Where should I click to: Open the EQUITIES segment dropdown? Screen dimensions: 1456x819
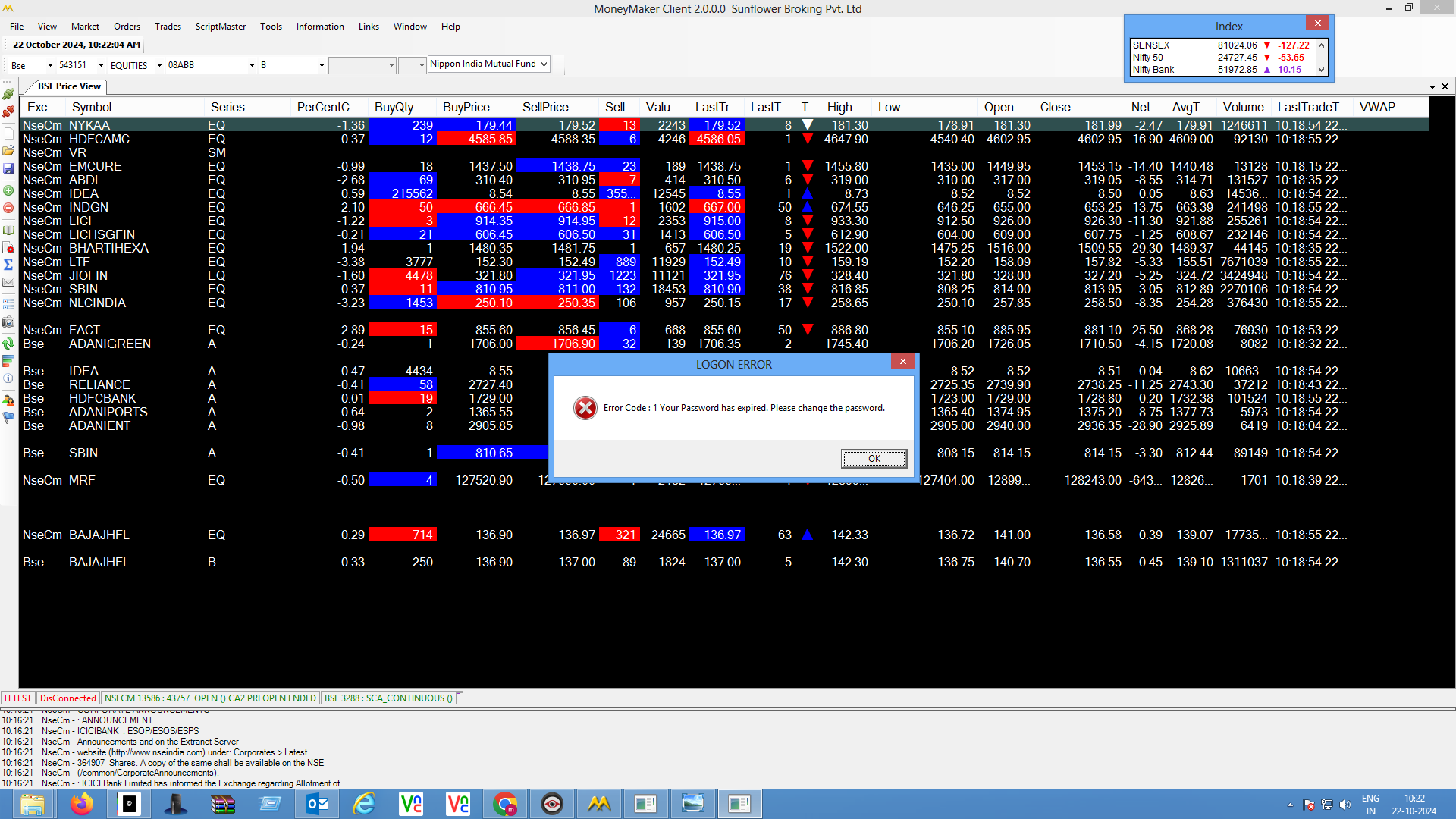pyautogui.click(x=159, y=66)
